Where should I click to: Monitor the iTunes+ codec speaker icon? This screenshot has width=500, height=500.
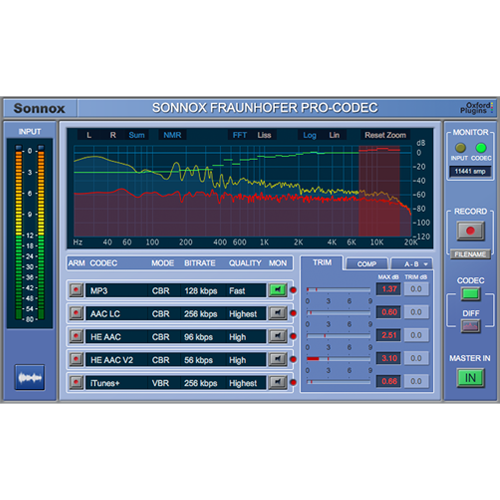(278, 382)
